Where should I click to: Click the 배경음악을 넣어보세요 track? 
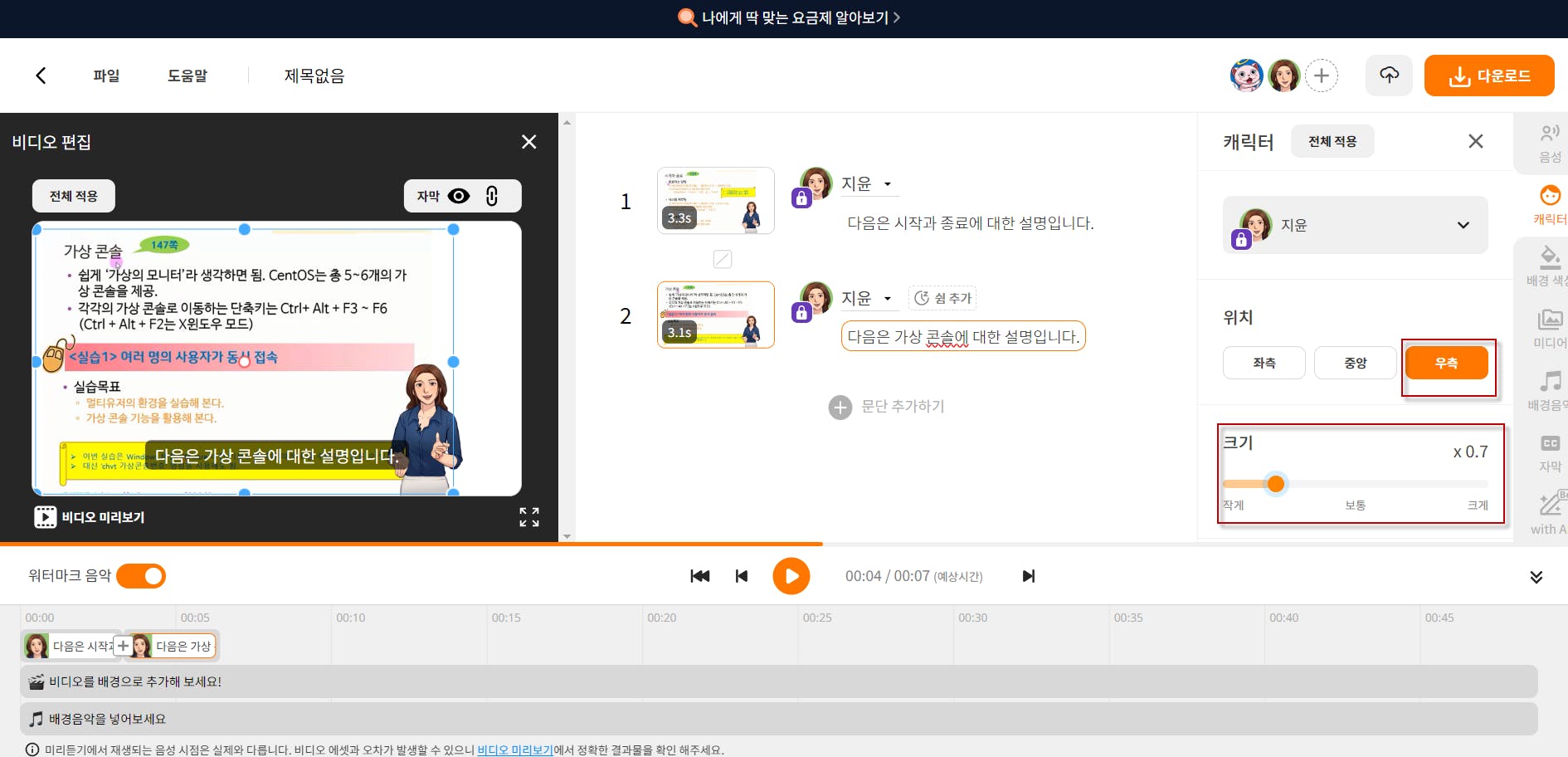tap(779, 719)
